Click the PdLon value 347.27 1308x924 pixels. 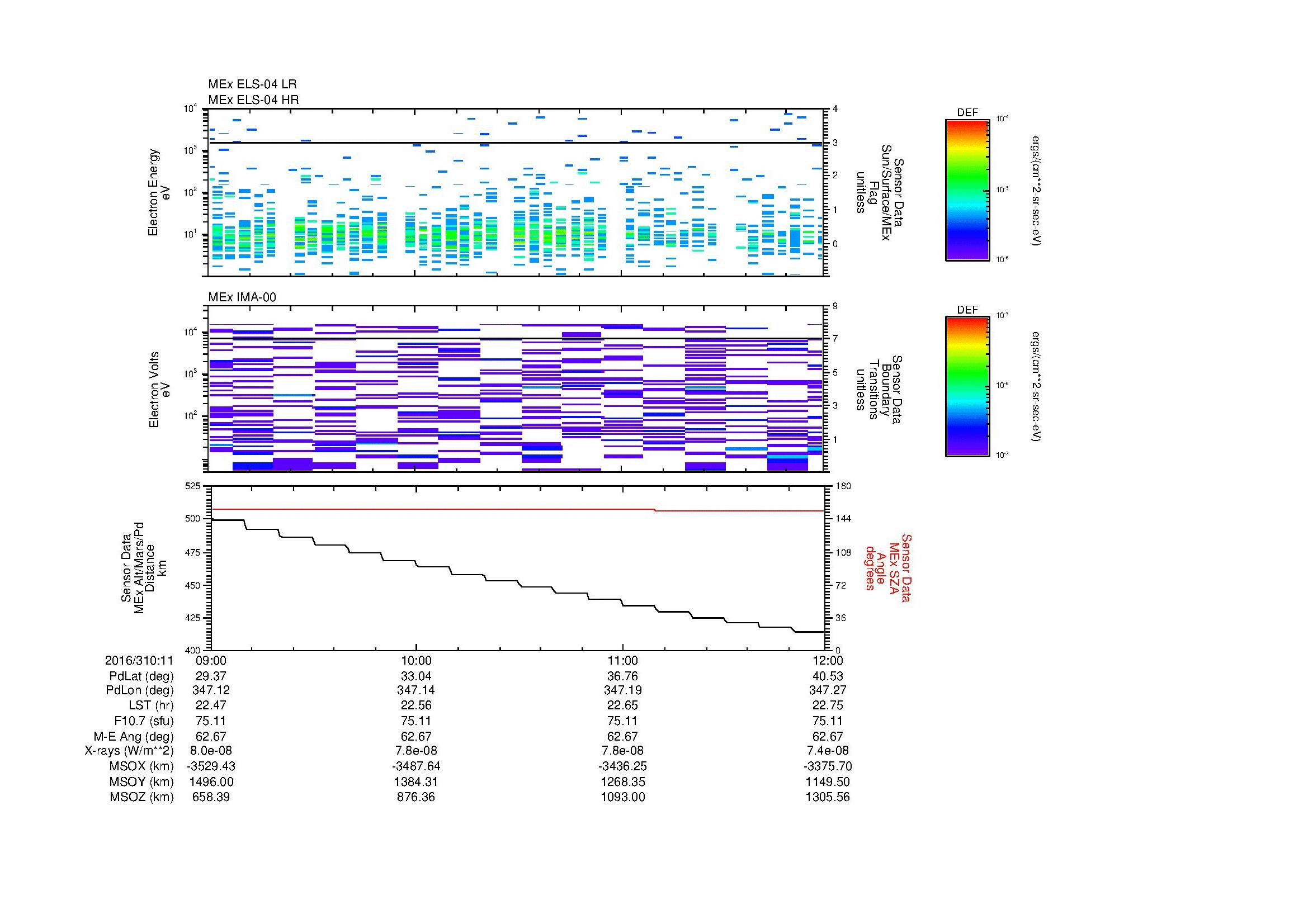click(x=828, y=690)
